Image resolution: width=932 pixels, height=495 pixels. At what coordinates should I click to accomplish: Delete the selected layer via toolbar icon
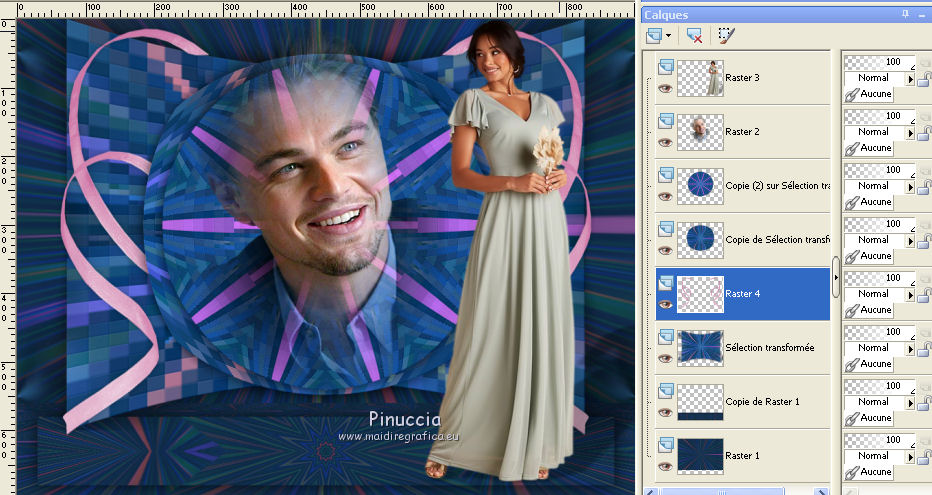(694, 36)
